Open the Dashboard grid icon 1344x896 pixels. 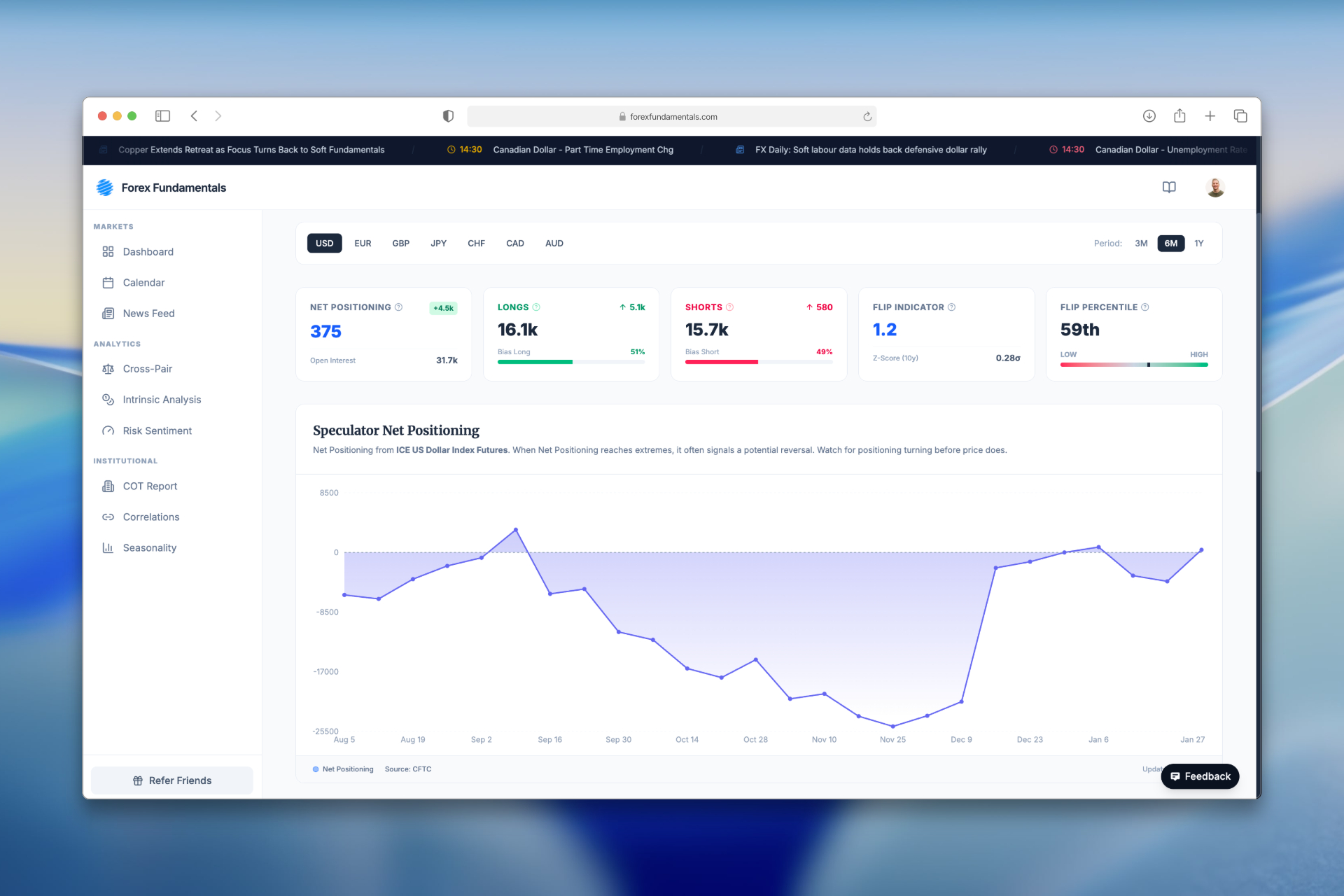click(x=108, y=251)
